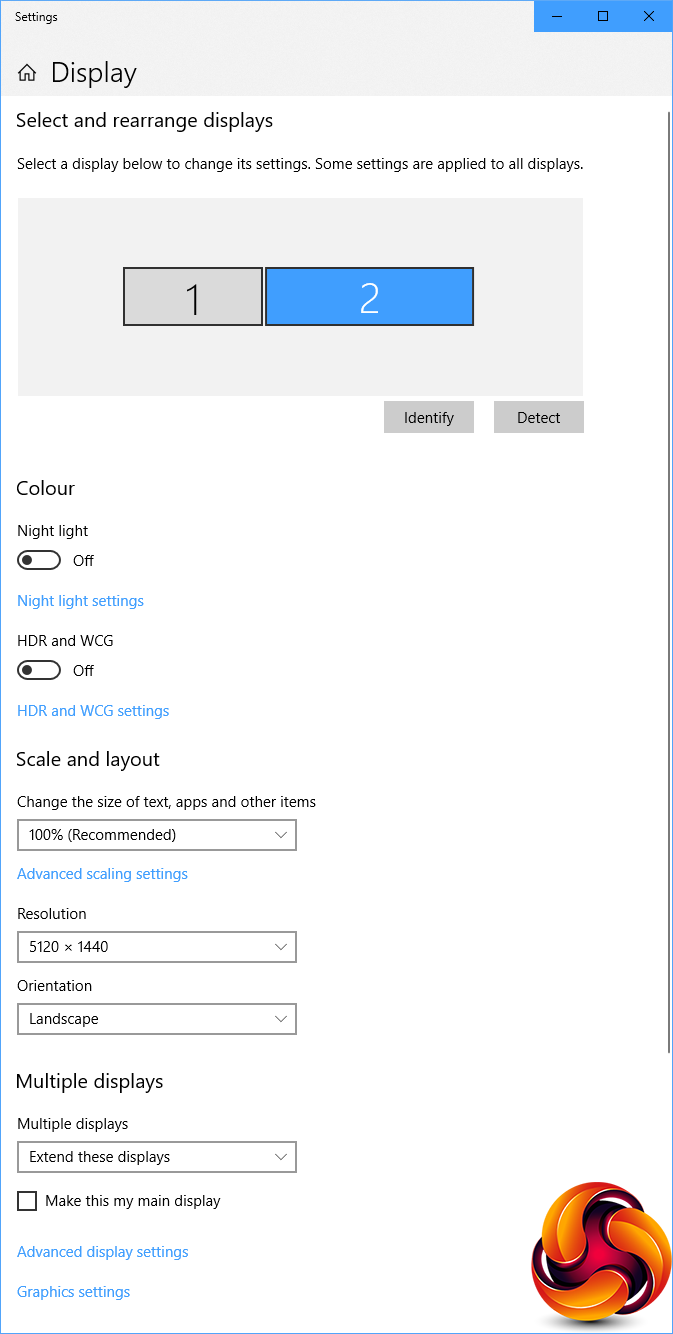Expand the Resolution 5120 × 1440 dropdown
The height and width of the screenshot is (1334, 673).
click(157, 947)
